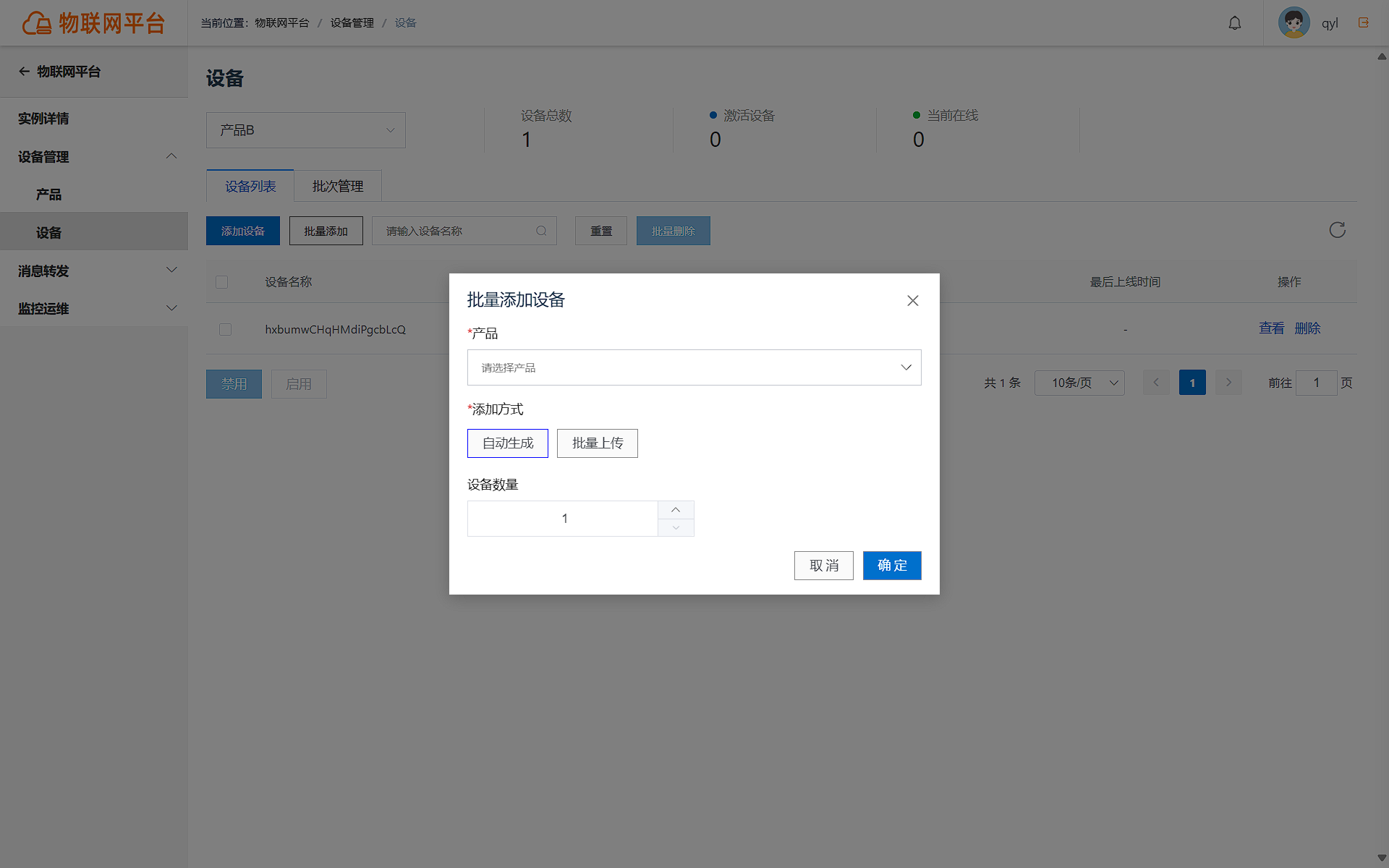Click the 取消 cancel button
The width and height of the screenshot is (1389, 868).
point(824,566)
